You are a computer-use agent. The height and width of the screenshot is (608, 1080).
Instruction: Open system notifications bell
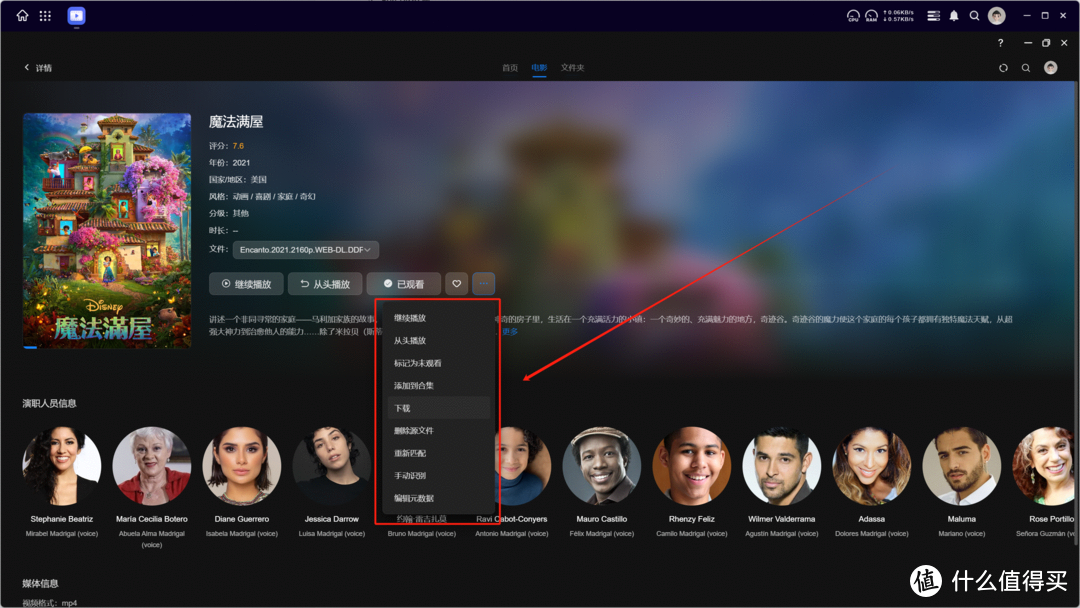(x=954, y=15)
